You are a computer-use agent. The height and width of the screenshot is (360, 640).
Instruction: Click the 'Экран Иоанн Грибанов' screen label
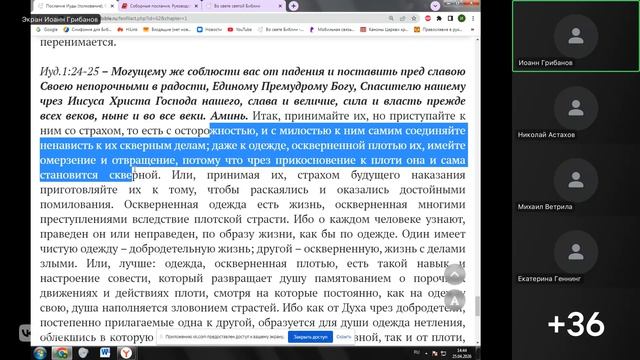pyautogui.click(x=60, y=19)
